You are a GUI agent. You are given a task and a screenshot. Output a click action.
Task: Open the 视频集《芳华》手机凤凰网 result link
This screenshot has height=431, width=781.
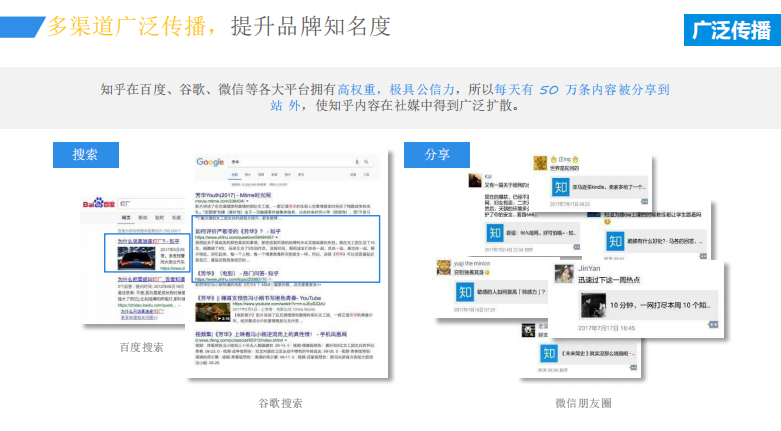coord(271,334)
